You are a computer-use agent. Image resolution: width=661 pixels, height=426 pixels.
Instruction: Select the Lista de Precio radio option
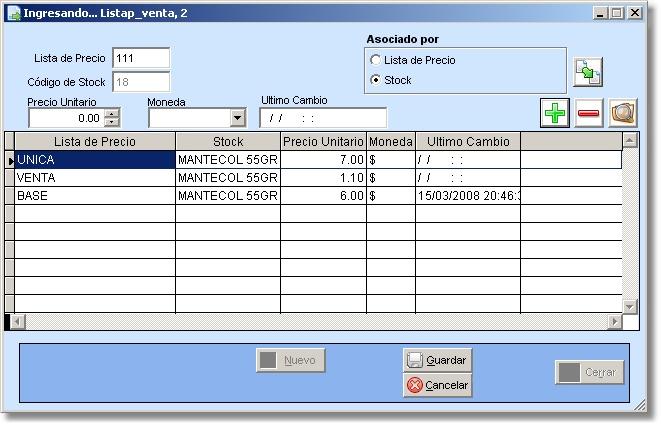click(x=376, y=60)
